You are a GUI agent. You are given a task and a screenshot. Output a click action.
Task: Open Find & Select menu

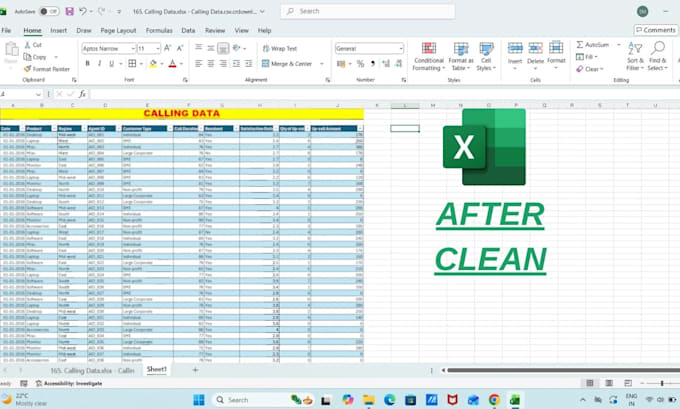coord(658,56)
